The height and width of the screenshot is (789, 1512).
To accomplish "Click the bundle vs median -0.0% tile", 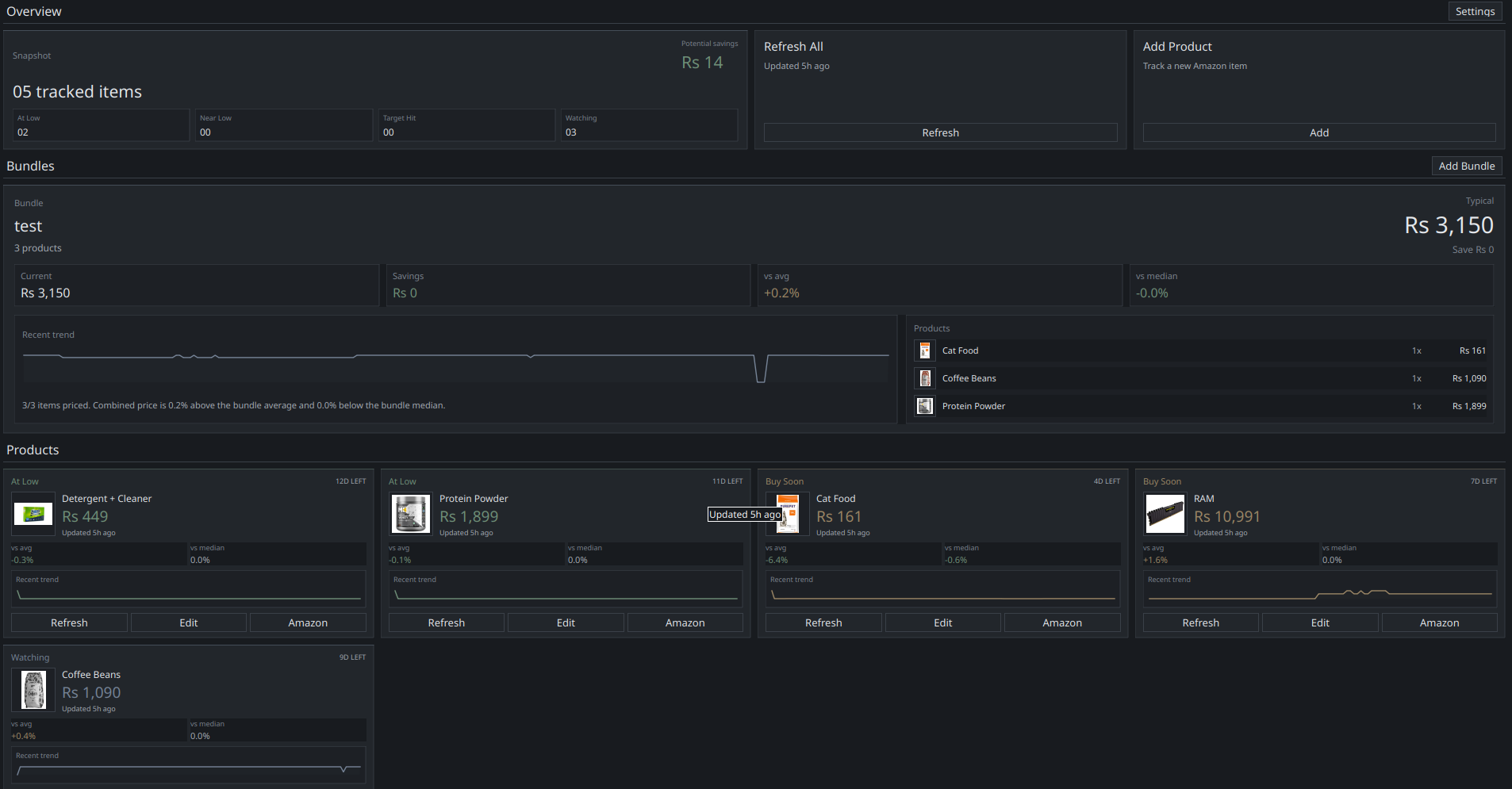I will click(1311, 285).
